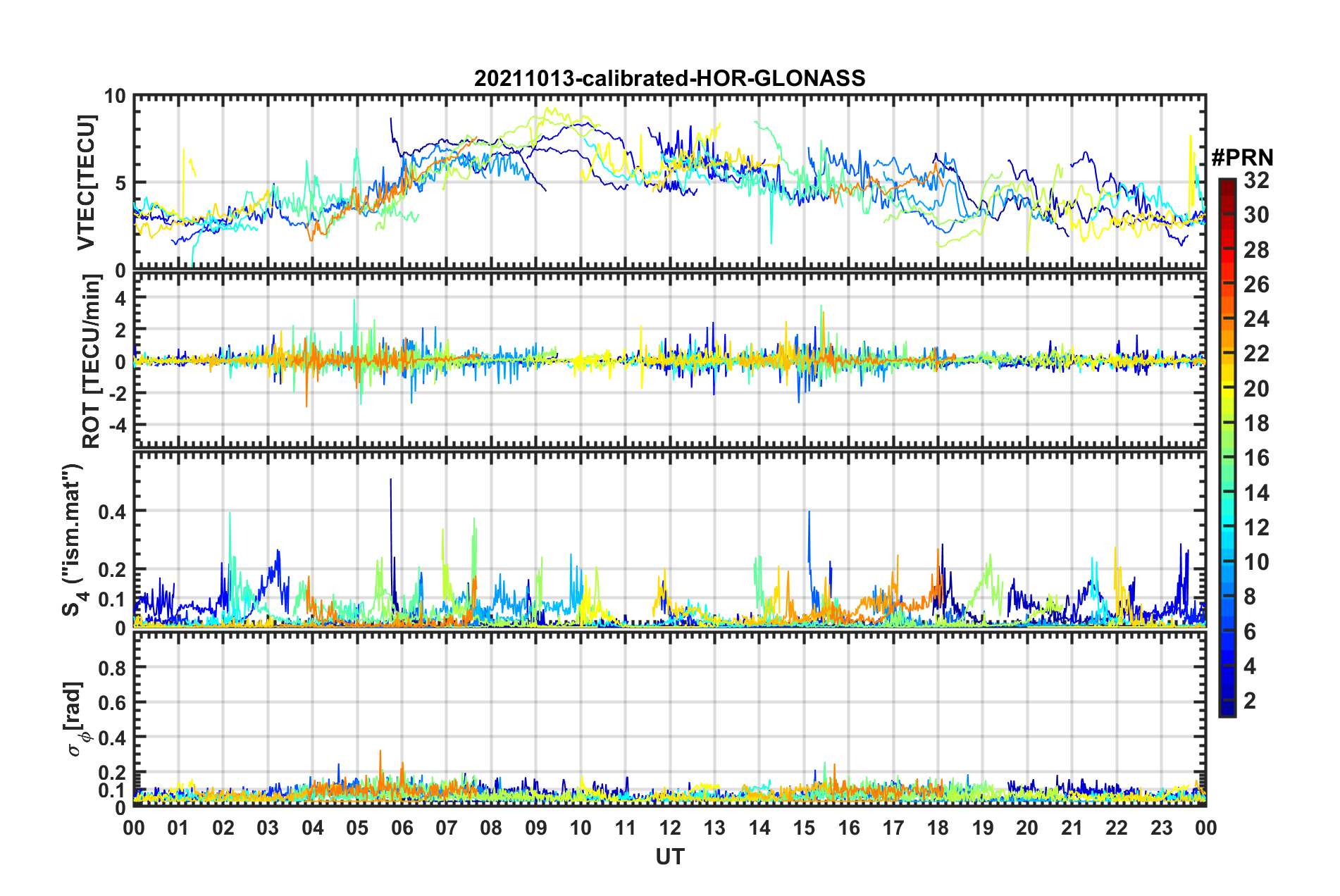
Task: Click the 0.4 tick label on the S4 axis
Action: pyautogui.click(x=112, y=511)
